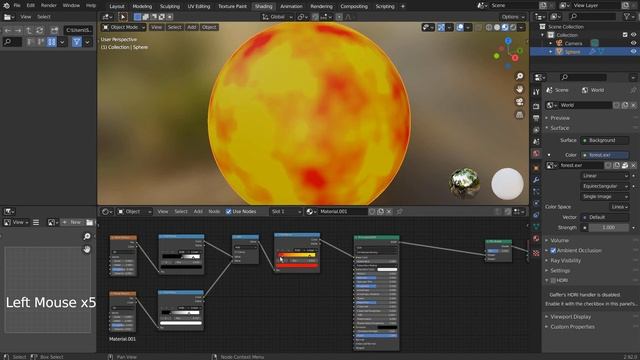
Task: Toggle viewport gizmo visibility button
Action: [441, 27]
